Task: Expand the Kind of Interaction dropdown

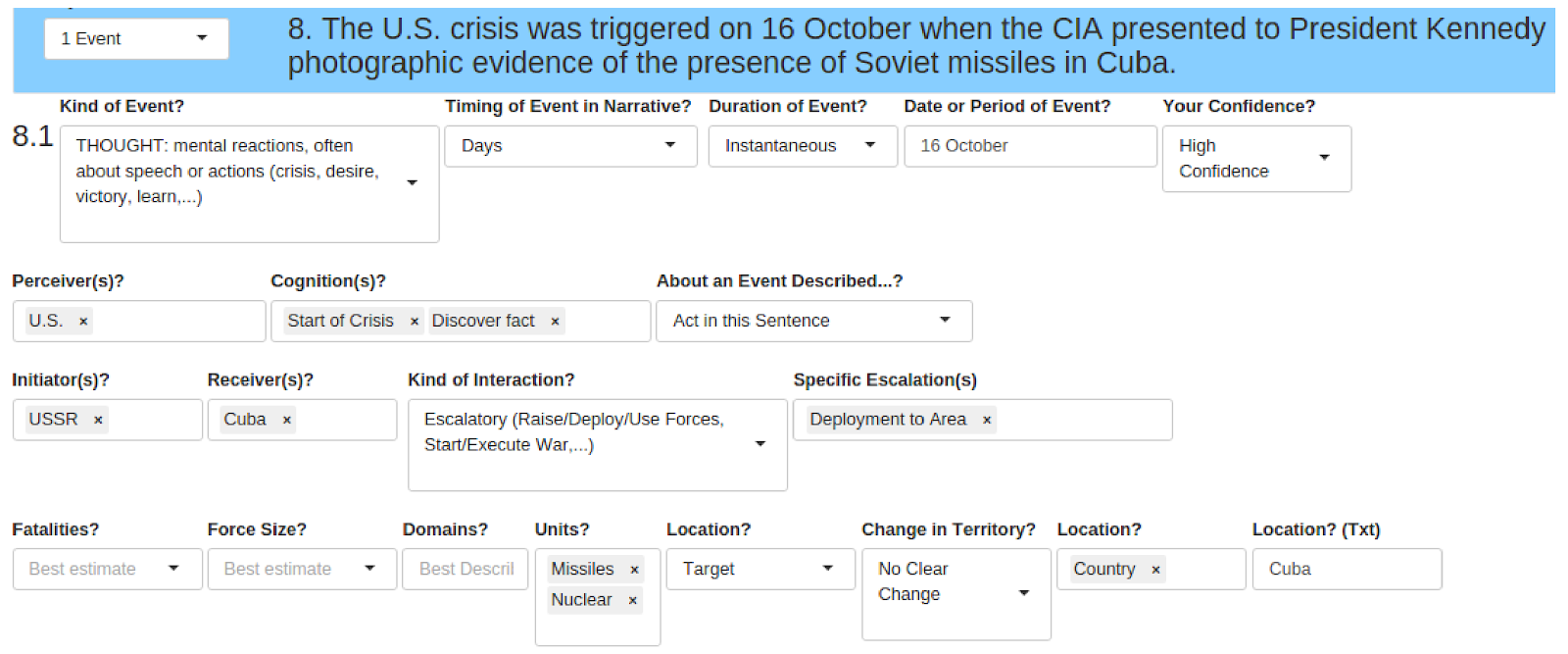Action: [x=759, y=444]
